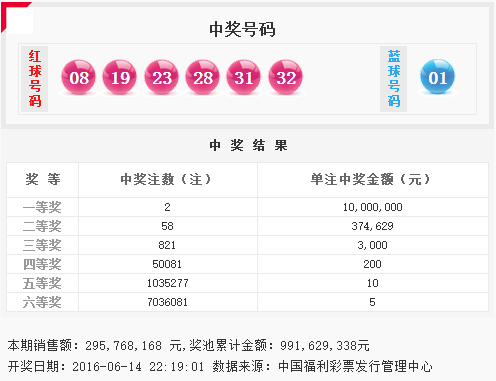Screen dimensions: 496x381
Task: Select the 10,000,000 first prize amount
Action: point(373,207)
